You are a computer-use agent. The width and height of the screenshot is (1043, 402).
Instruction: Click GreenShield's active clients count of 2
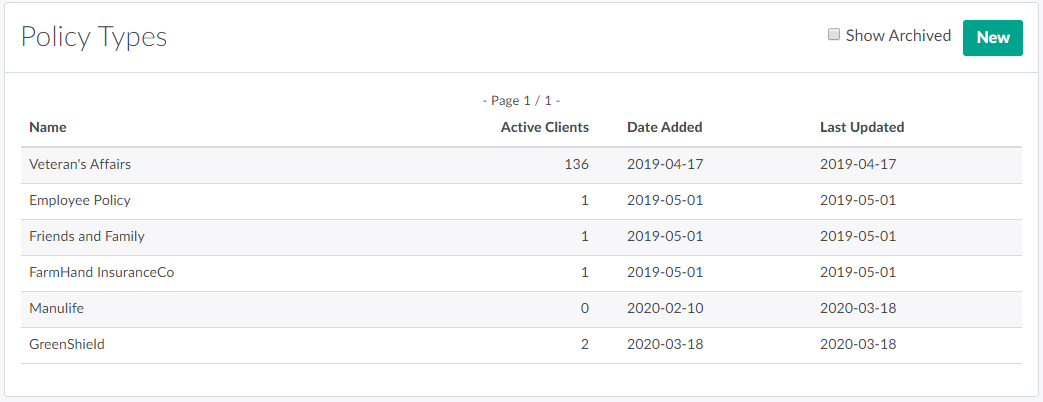[584, 344]
